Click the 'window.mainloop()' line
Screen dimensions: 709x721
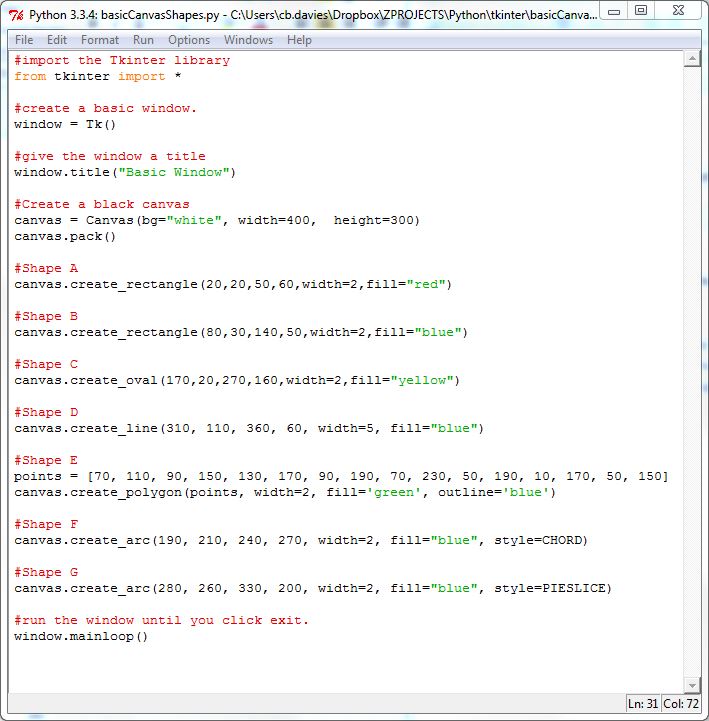pyautogui.click(x=81, y=636)
